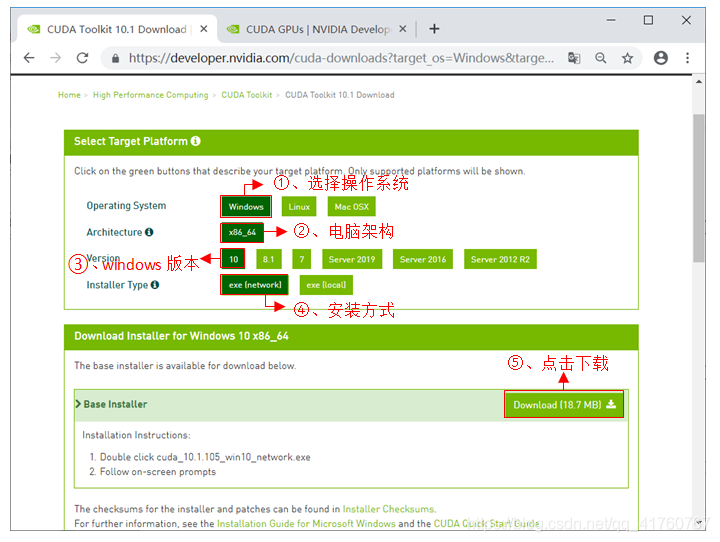Open the zoom magnifier icon
This screenshot has height=542, width=720.
pos(601,58)
